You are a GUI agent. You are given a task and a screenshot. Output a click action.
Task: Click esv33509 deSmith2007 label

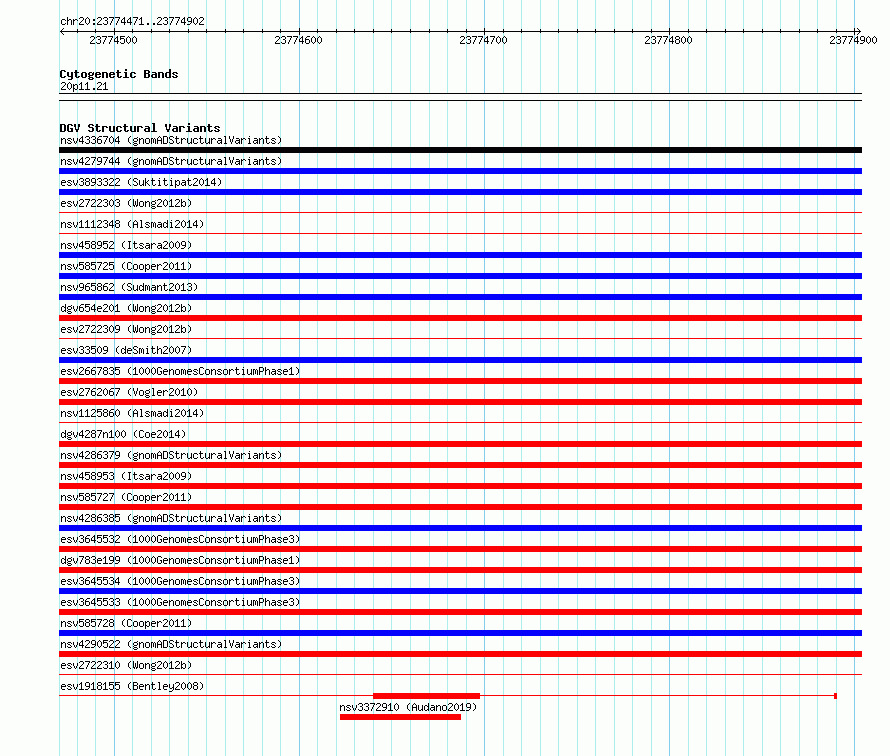tap(126, 350)
